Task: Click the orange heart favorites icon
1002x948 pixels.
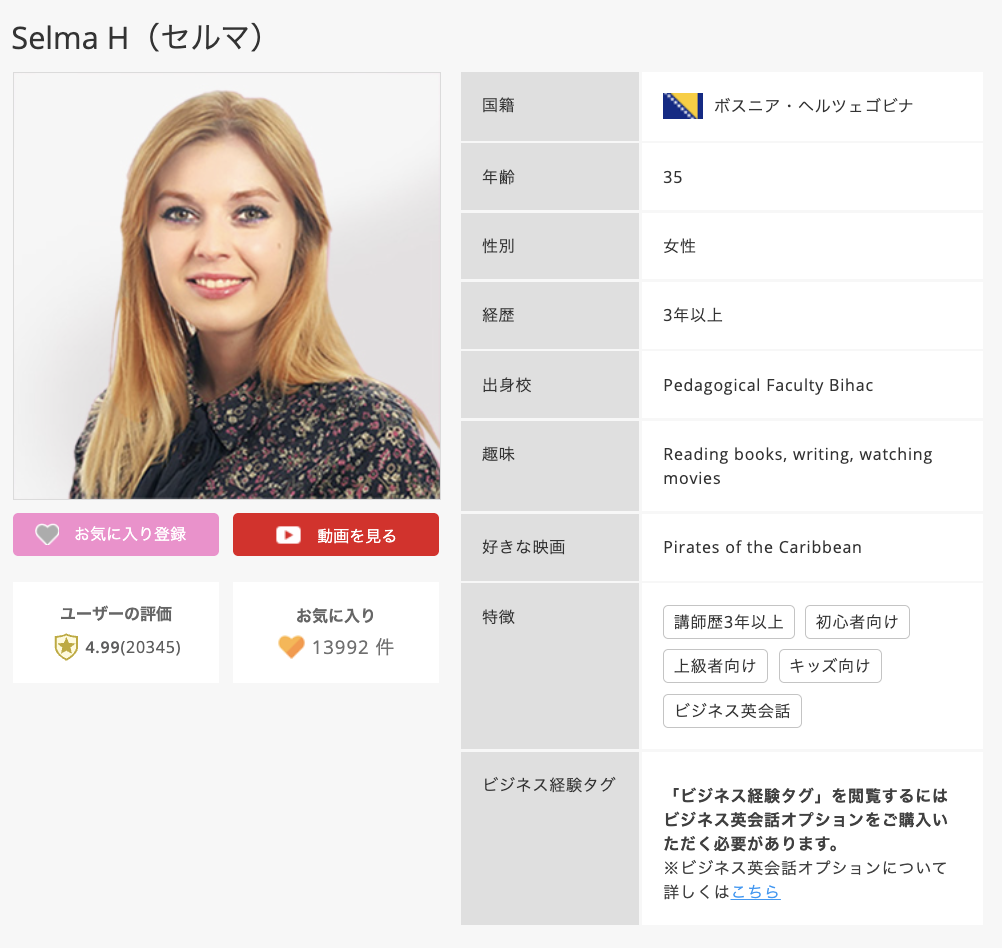Action: click(291, 647)
